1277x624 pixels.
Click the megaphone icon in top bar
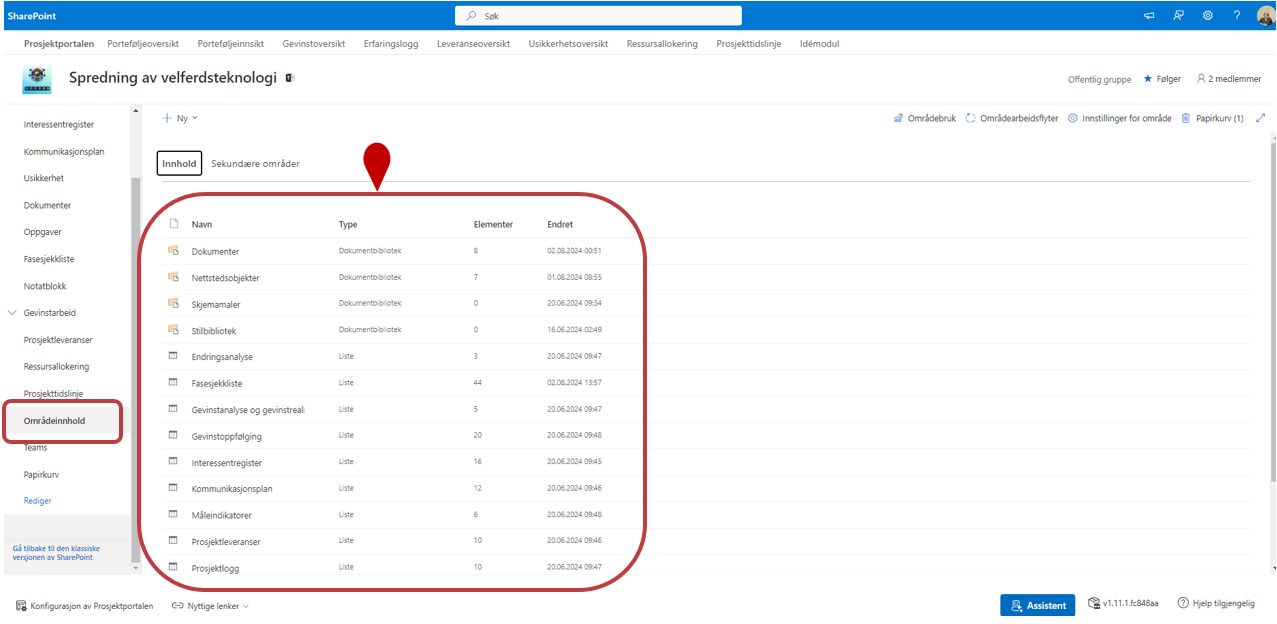1149,15
